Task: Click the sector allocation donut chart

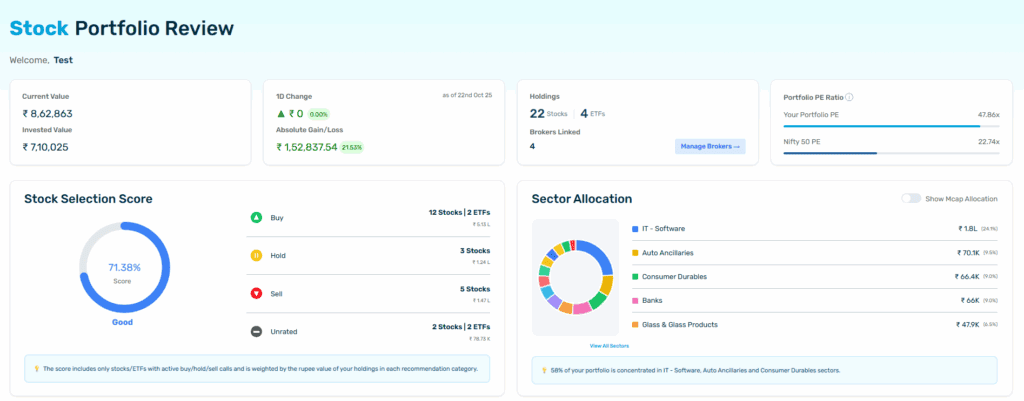Action: [574, 276]
